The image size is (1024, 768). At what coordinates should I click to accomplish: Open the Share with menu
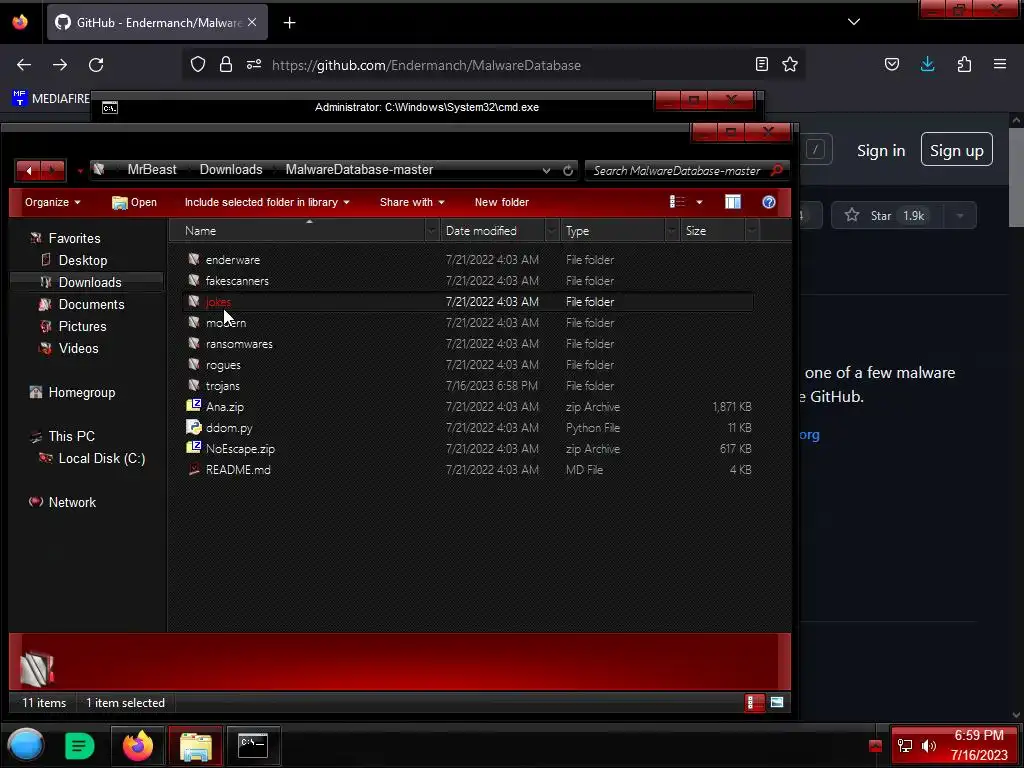[412, 202]
